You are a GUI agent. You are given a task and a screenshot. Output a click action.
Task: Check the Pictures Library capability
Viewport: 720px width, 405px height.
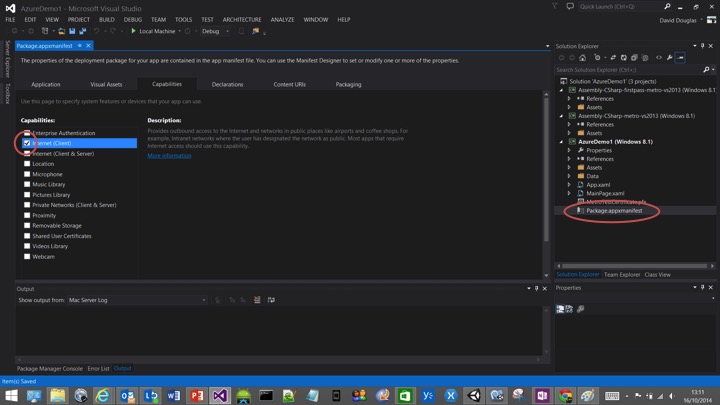[x=27, y=195]
